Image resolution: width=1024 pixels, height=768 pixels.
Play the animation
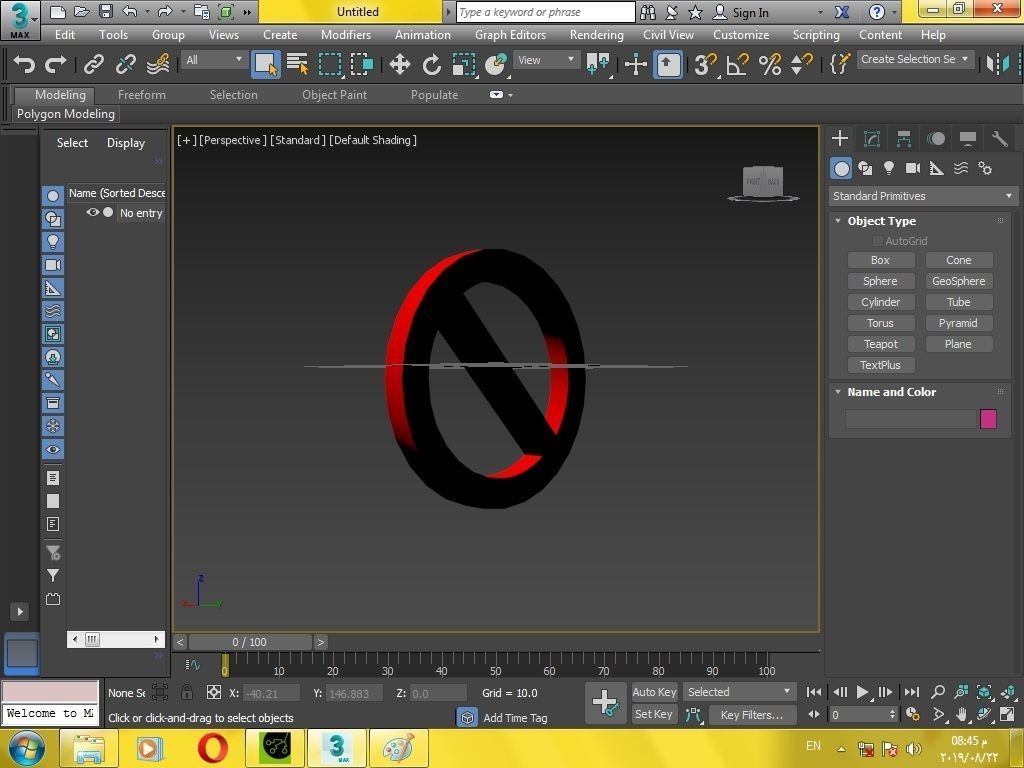(x=862, y=692)
